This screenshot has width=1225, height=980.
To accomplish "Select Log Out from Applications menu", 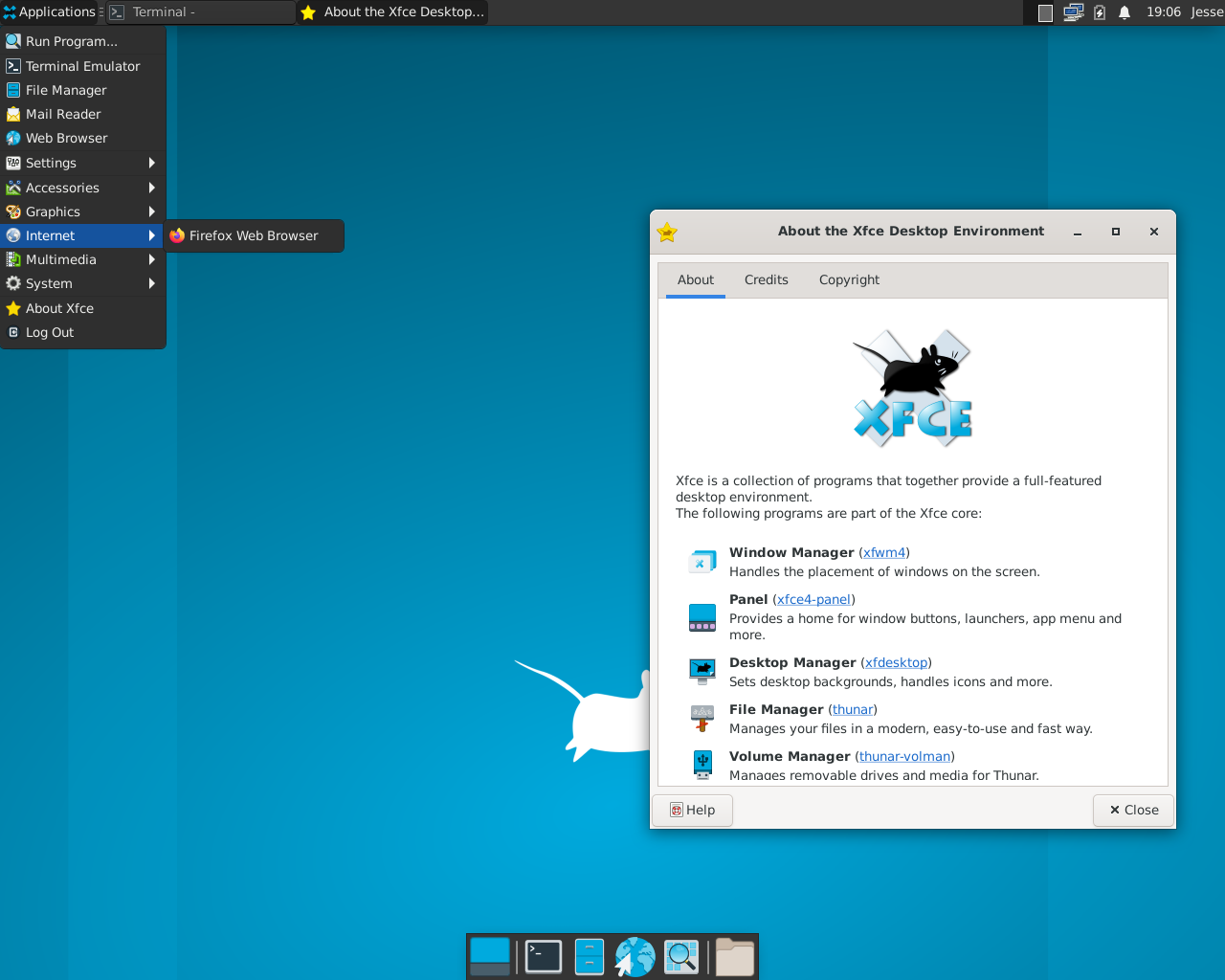I will coord(83,332).
